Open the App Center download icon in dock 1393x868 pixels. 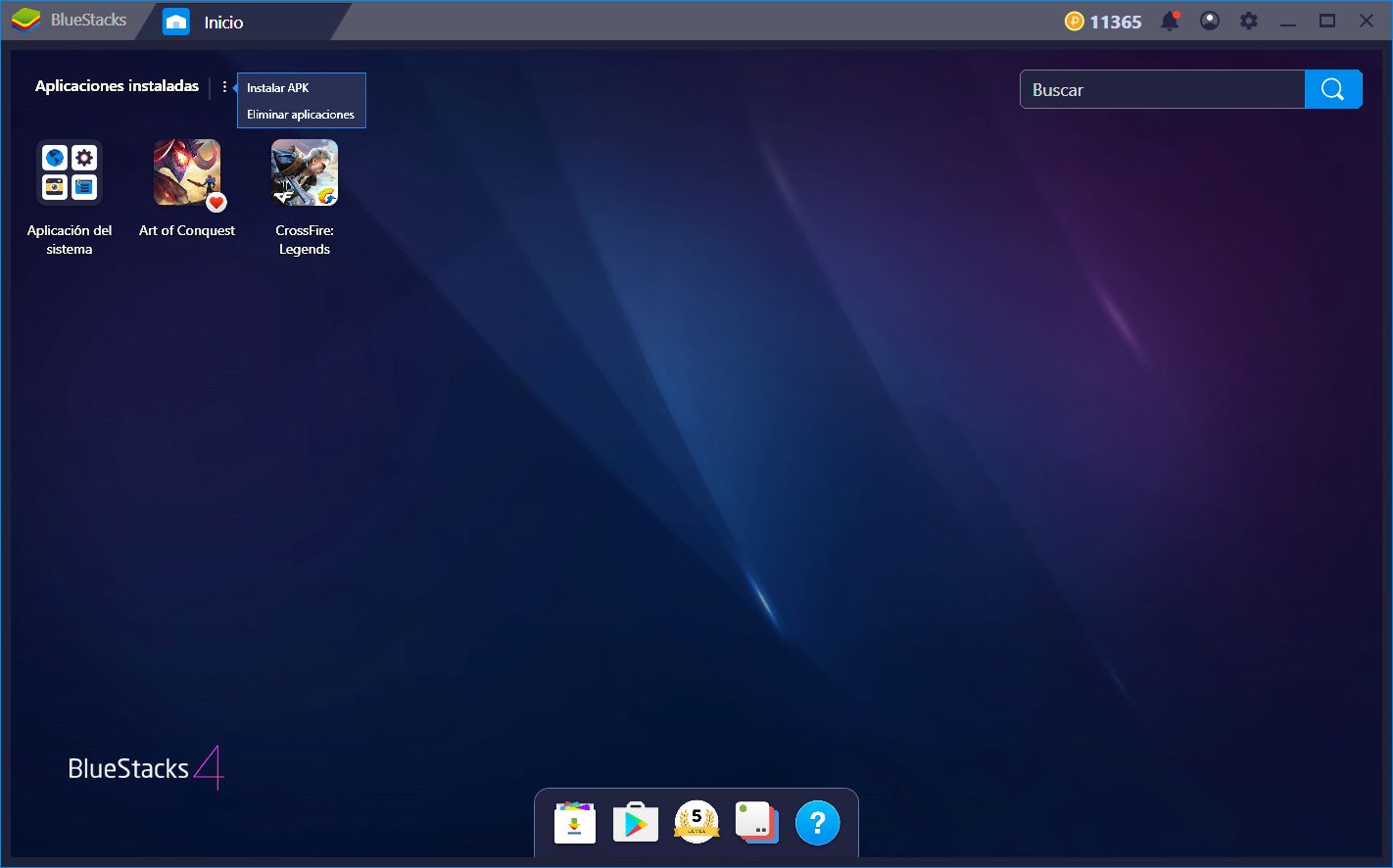click(575, 823)
